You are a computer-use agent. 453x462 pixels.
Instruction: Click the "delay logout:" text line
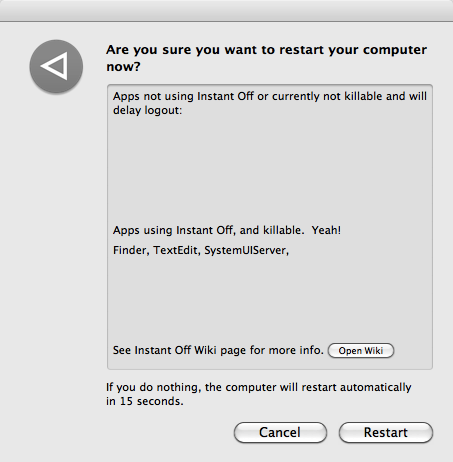(147, 110)
